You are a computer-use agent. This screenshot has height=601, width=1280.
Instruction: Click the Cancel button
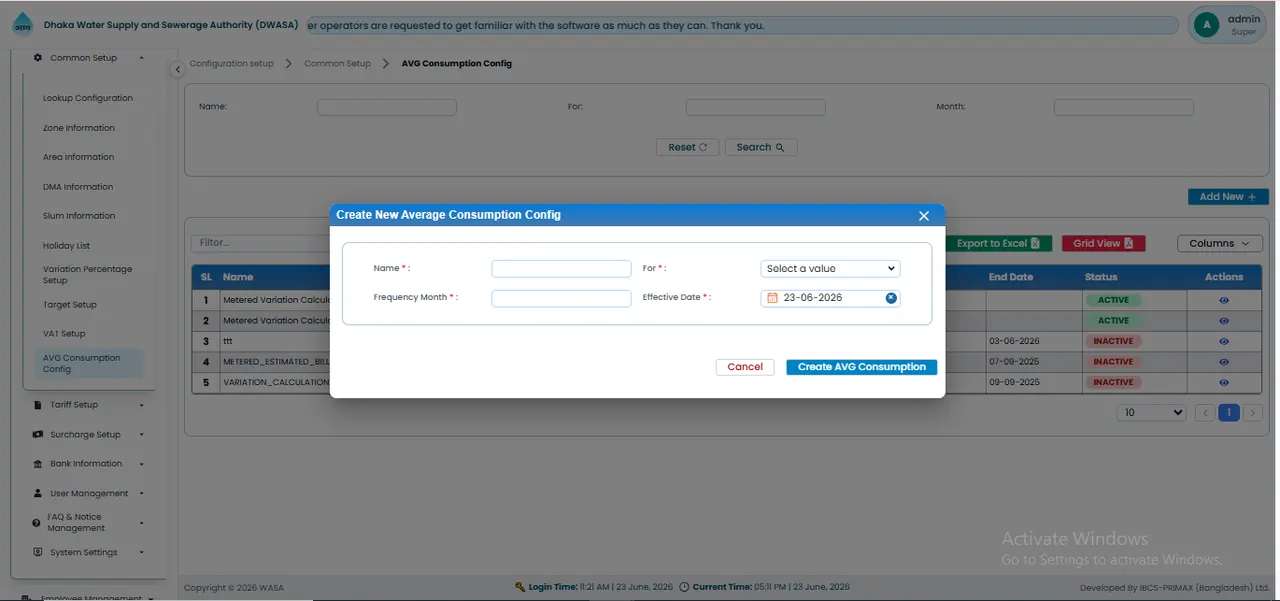pos(745,367)
